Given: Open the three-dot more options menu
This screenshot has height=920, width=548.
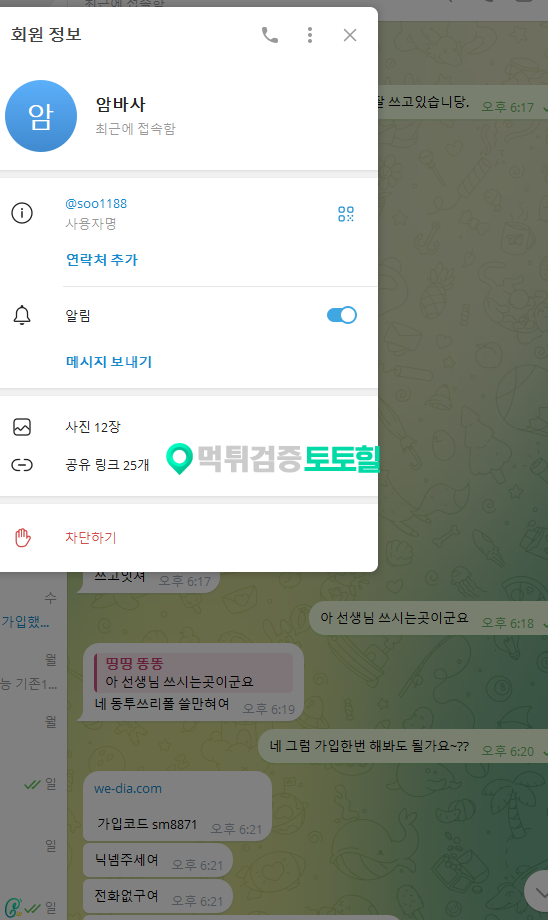Looking at the screenshot, I should click(x=310, y=35).
